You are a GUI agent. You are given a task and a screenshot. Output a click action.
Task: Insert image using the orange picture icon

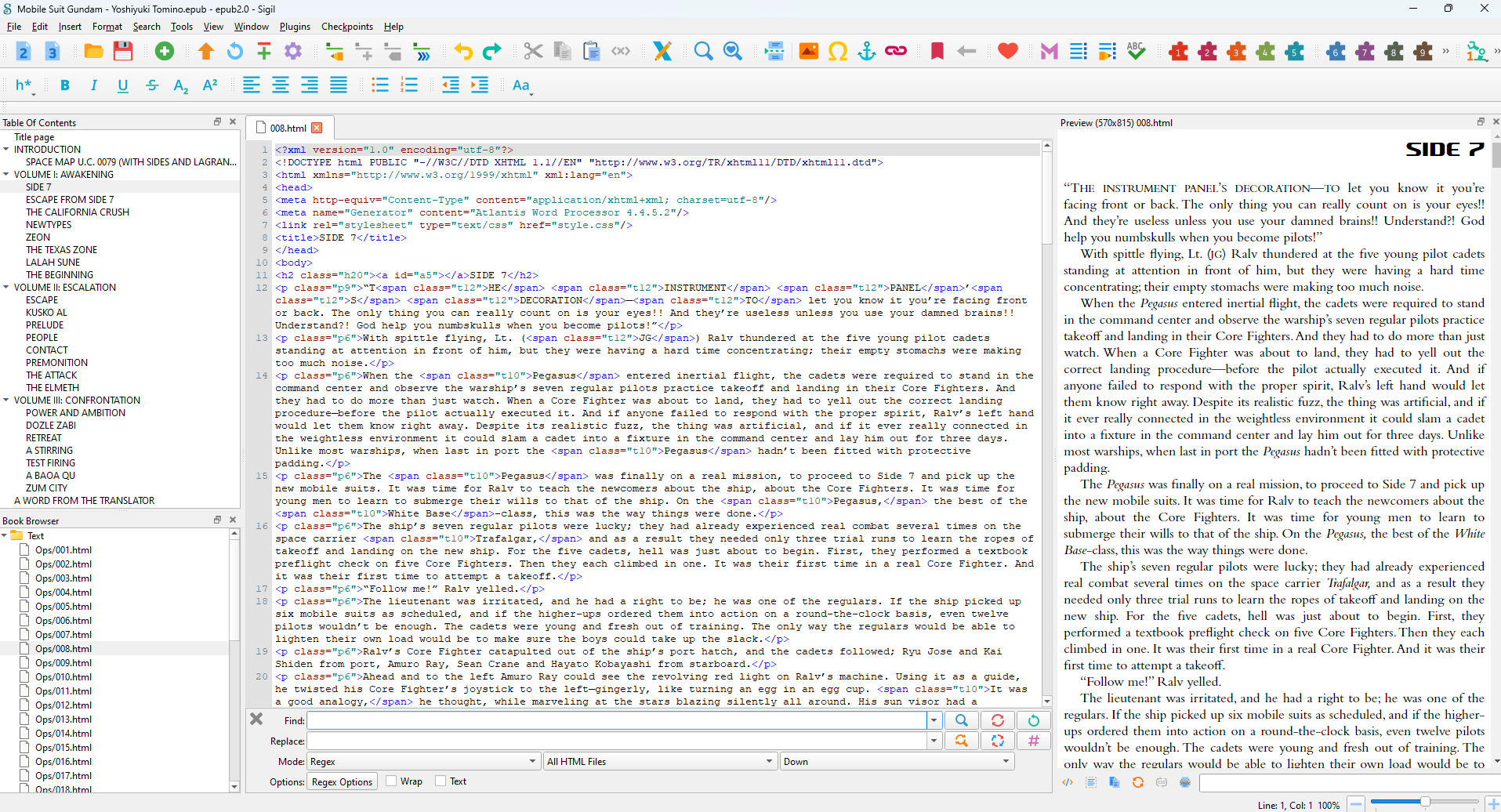click(x=808, y=52)
